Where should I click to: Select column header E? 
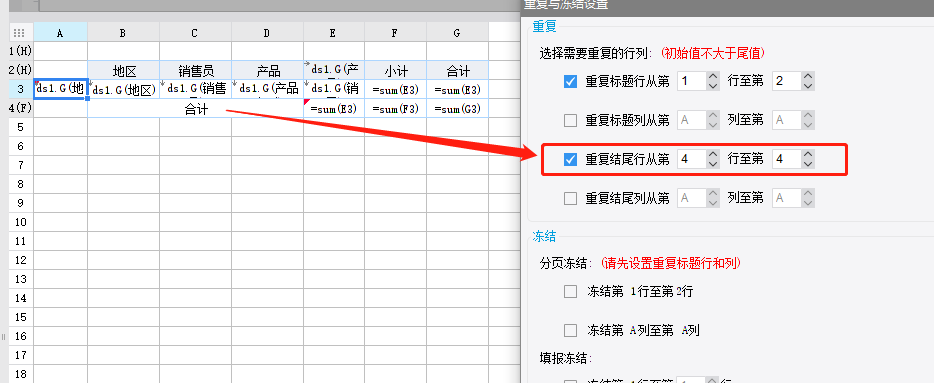[x=334, y=33]
